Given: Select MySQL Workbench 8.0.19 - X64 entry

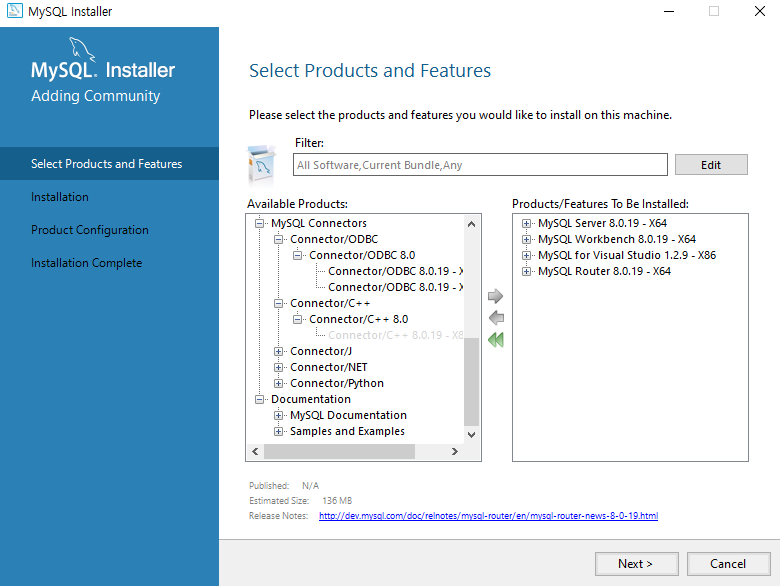Looking at the screenshot, I should click(x=617, y=239).
